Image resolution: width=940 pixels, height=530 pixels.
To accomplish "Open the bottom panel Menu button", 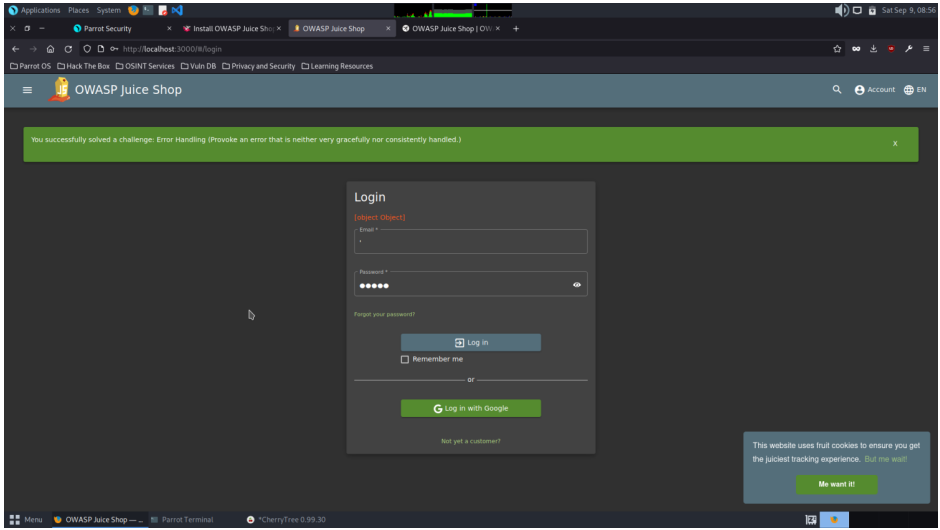I will click(x=26, y=520).
